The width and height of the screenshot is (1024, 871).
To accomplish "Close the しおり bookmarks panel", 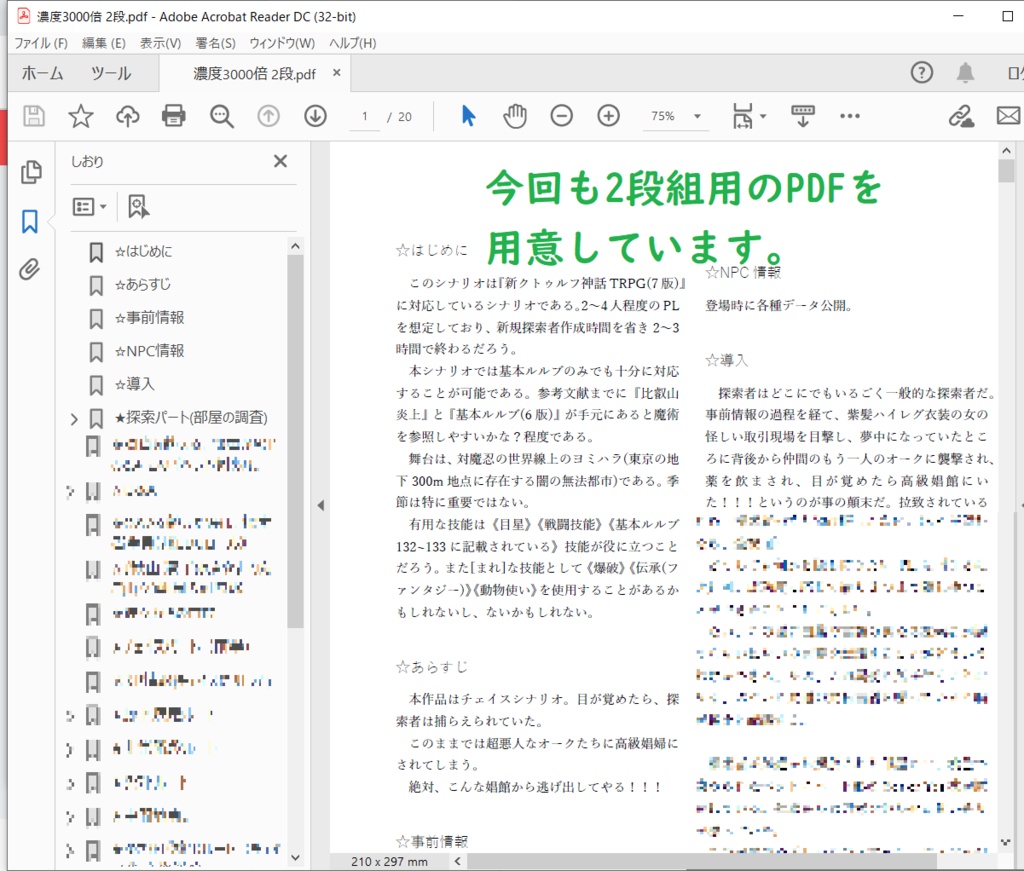I will (280, 161).
